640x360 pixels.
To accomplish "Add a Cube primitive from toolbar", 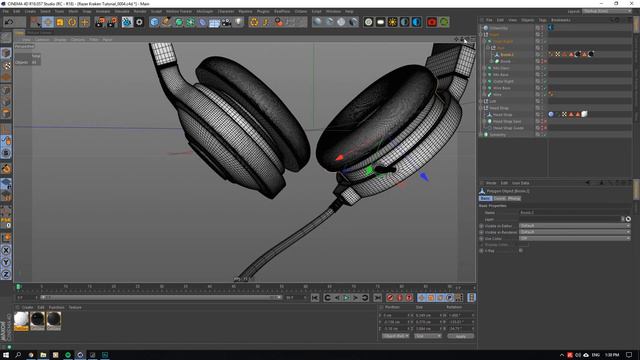I will pyautogui.click(x=154, y=22).
